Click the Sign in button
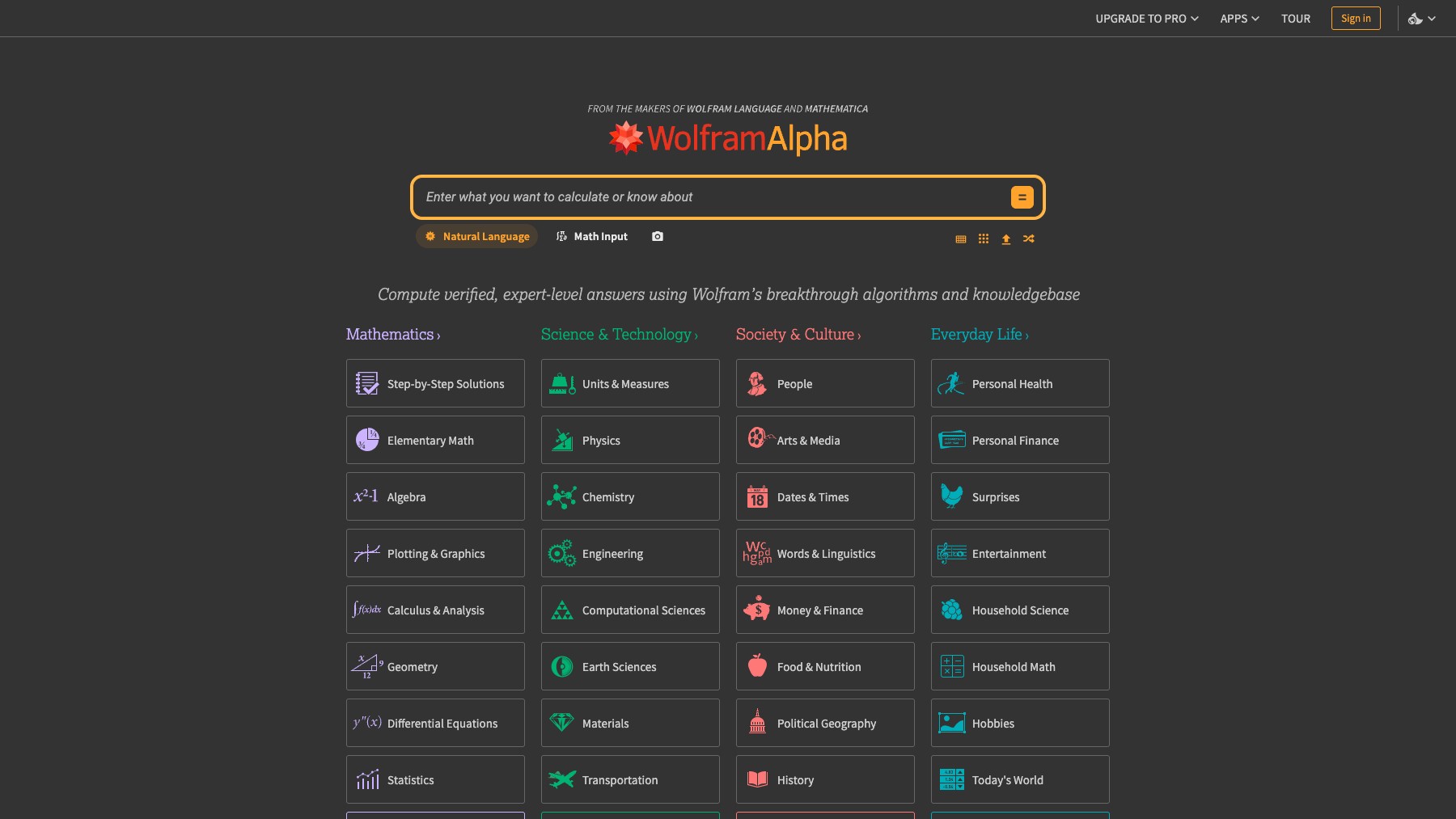This screenshot has width=1456, height=819. pos(1356,19)
